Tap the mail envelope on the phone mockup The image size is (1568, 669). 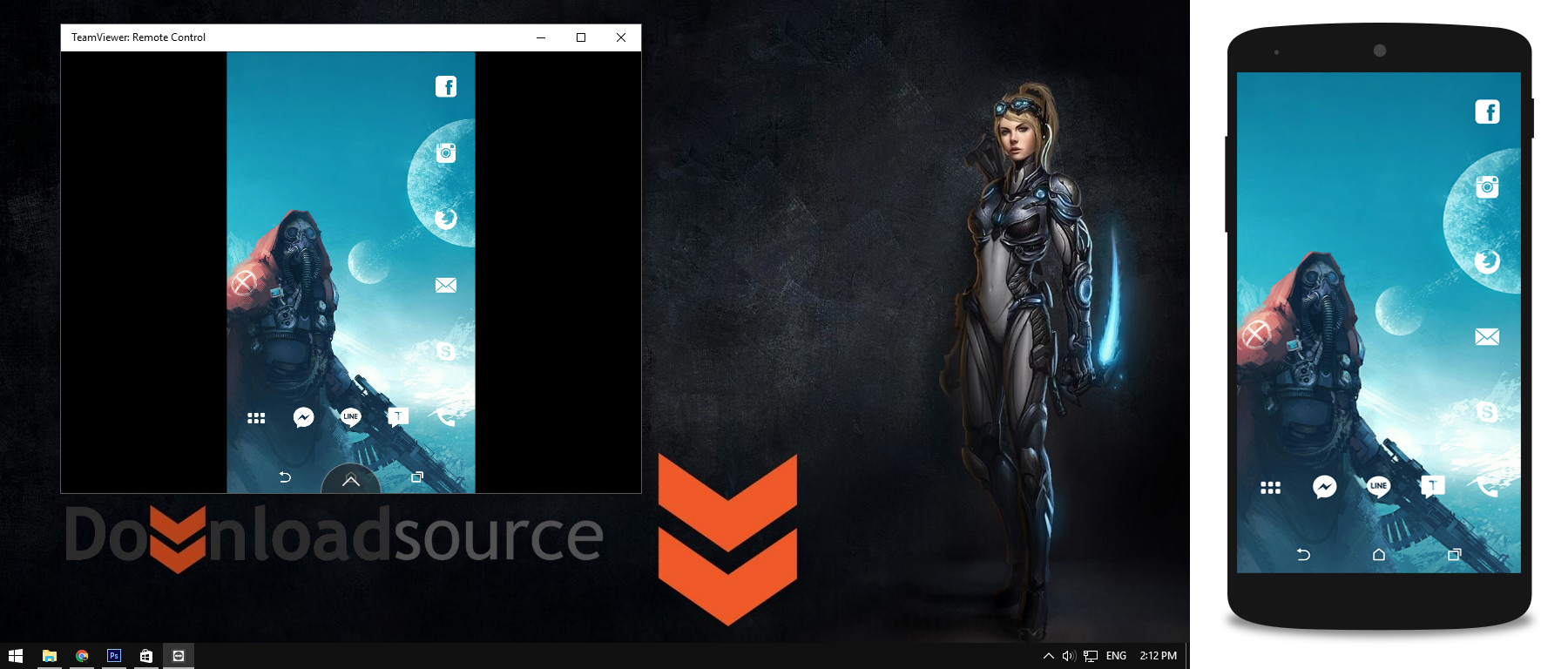[x=1487, y=336]
